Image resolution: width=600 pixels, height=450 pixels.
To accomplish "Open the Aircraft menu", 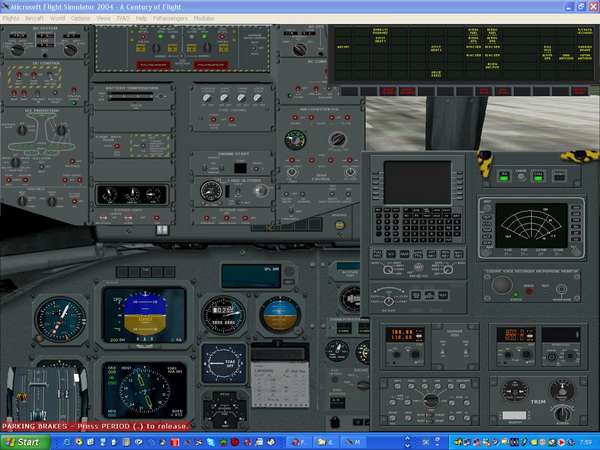I will 34,18.
